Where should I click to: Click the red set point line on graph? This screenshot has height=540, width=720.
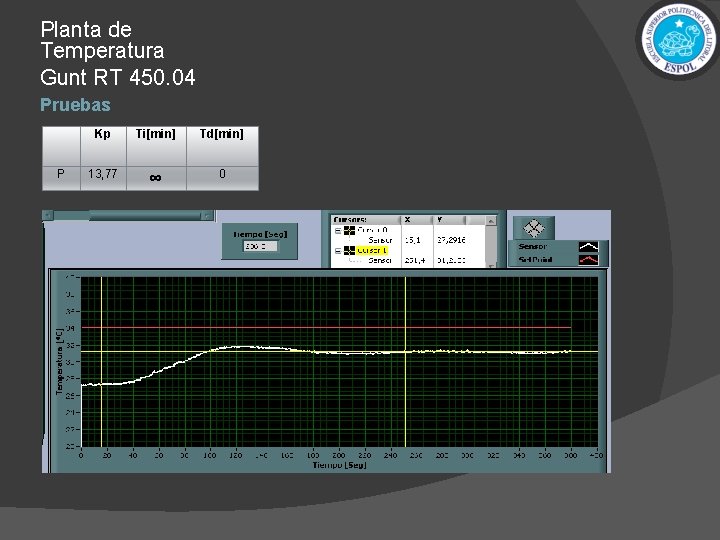326,327
